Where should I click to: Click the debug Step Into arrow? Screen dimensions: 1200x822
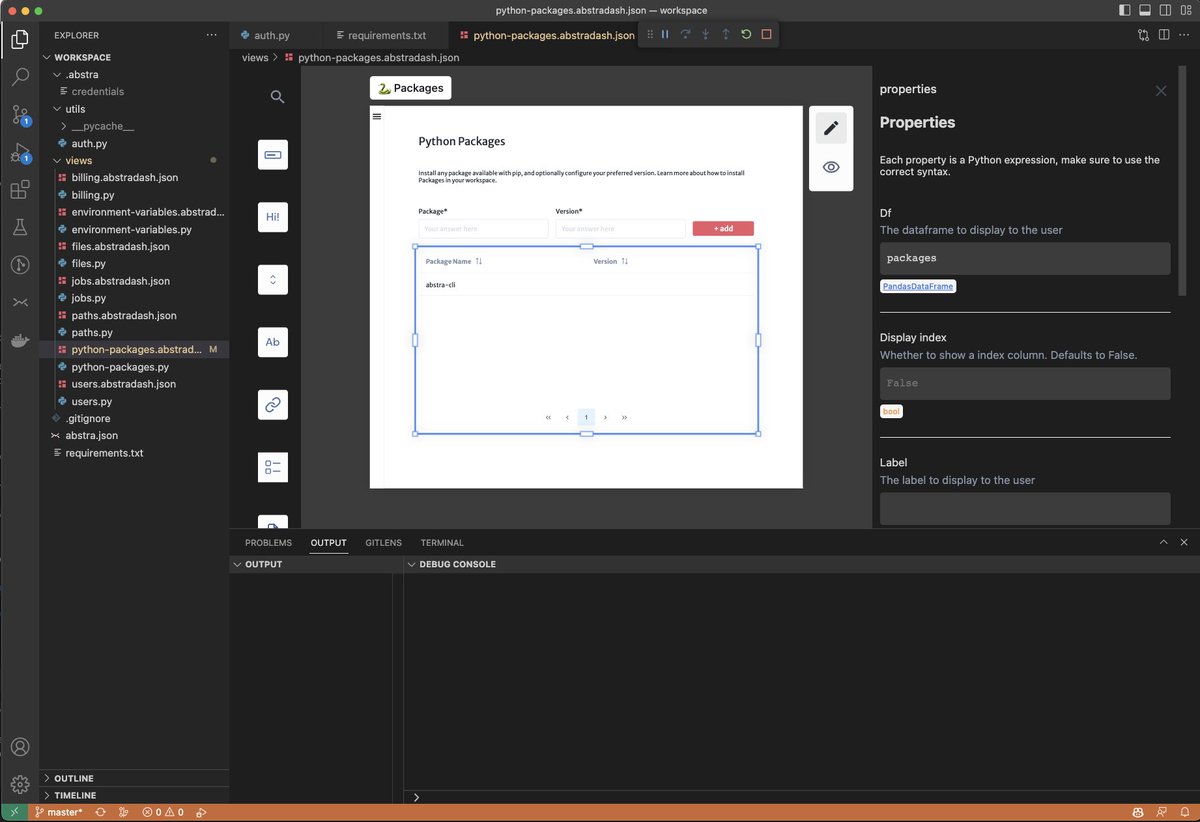[x=705, y=34]
